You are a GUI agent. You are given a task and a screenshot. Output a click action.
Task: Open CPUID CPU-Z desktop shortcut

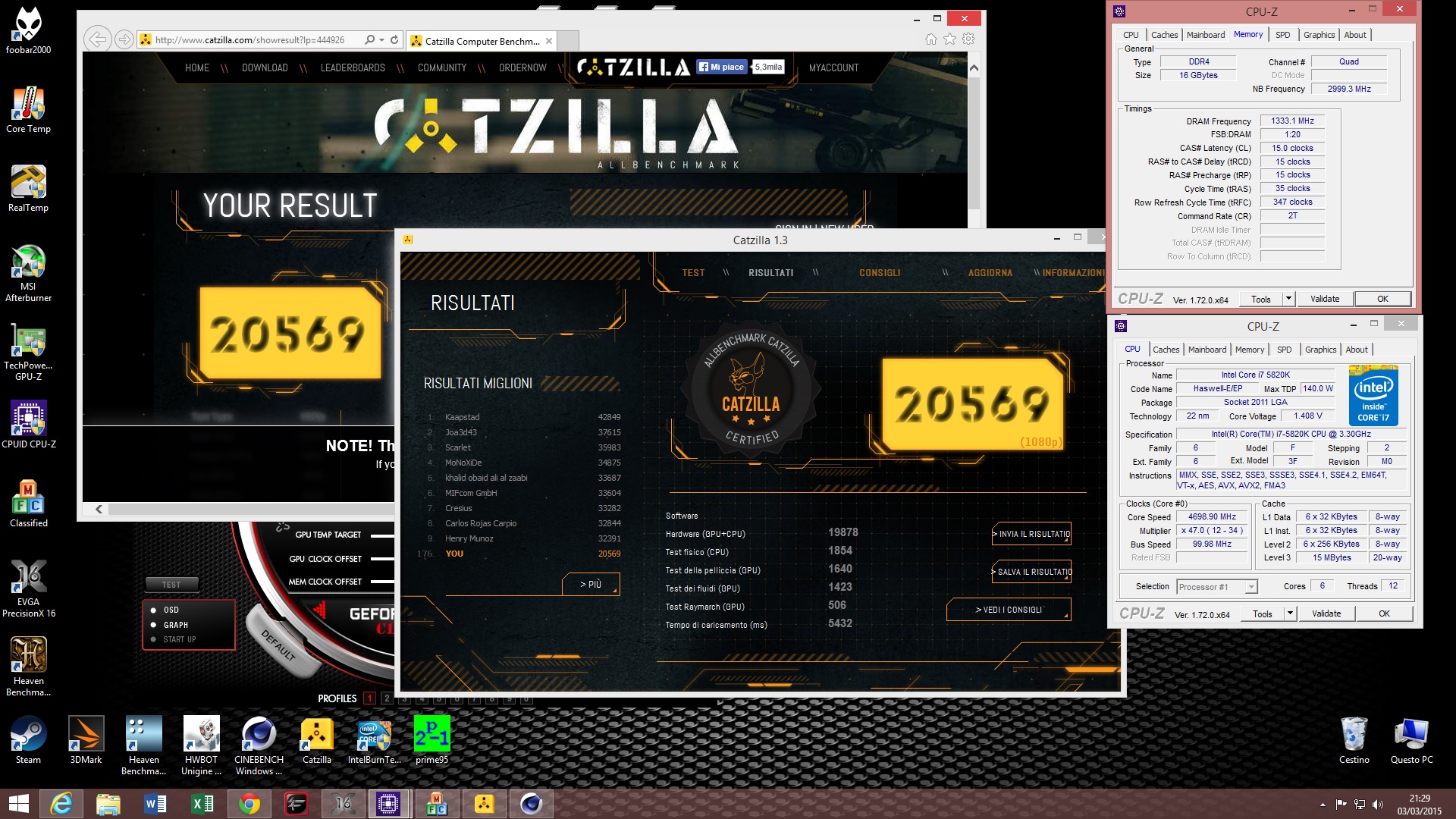(x=29, y=425)
